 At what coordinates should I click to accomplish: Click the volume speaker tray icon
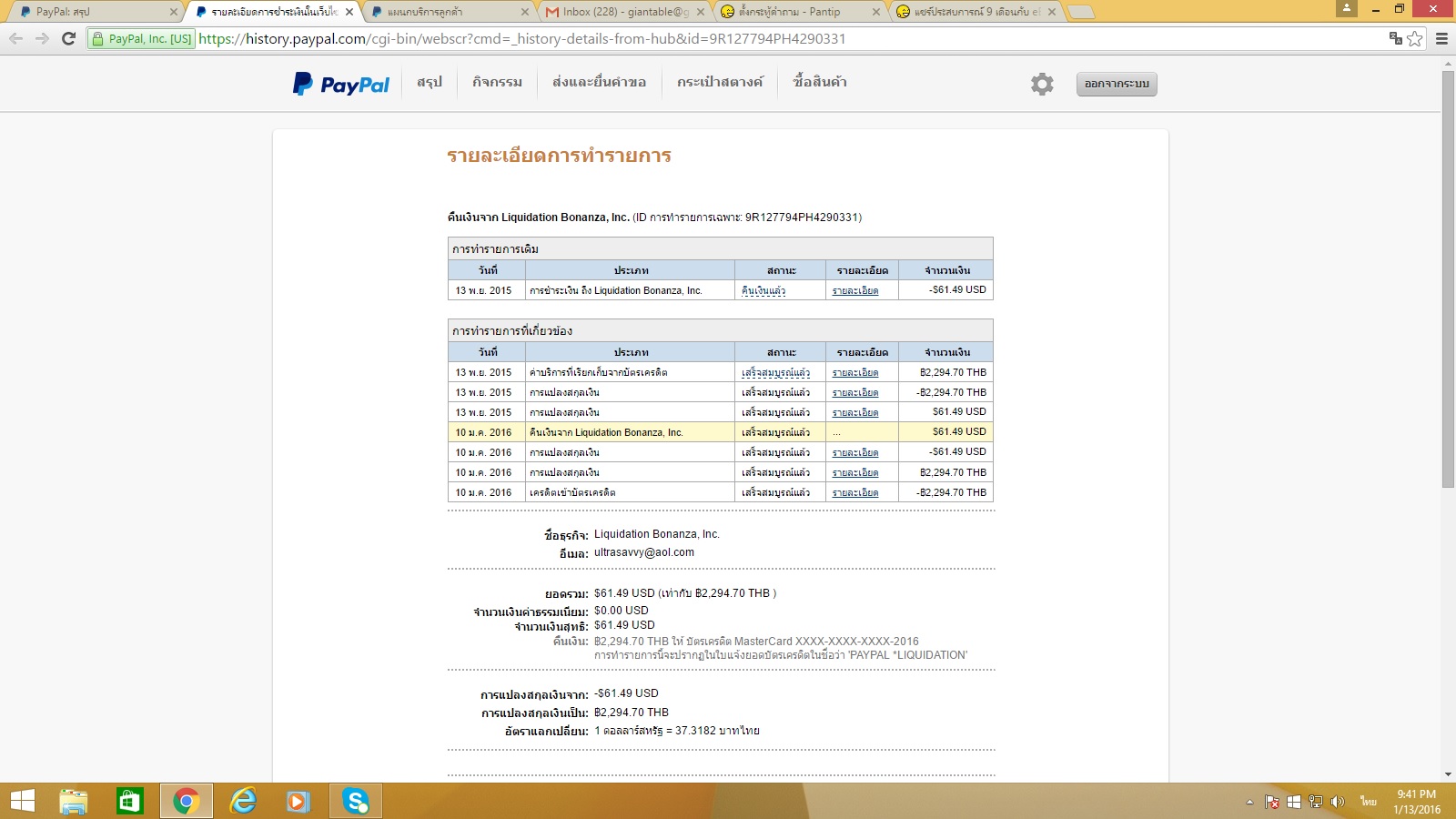[1337, 802]
